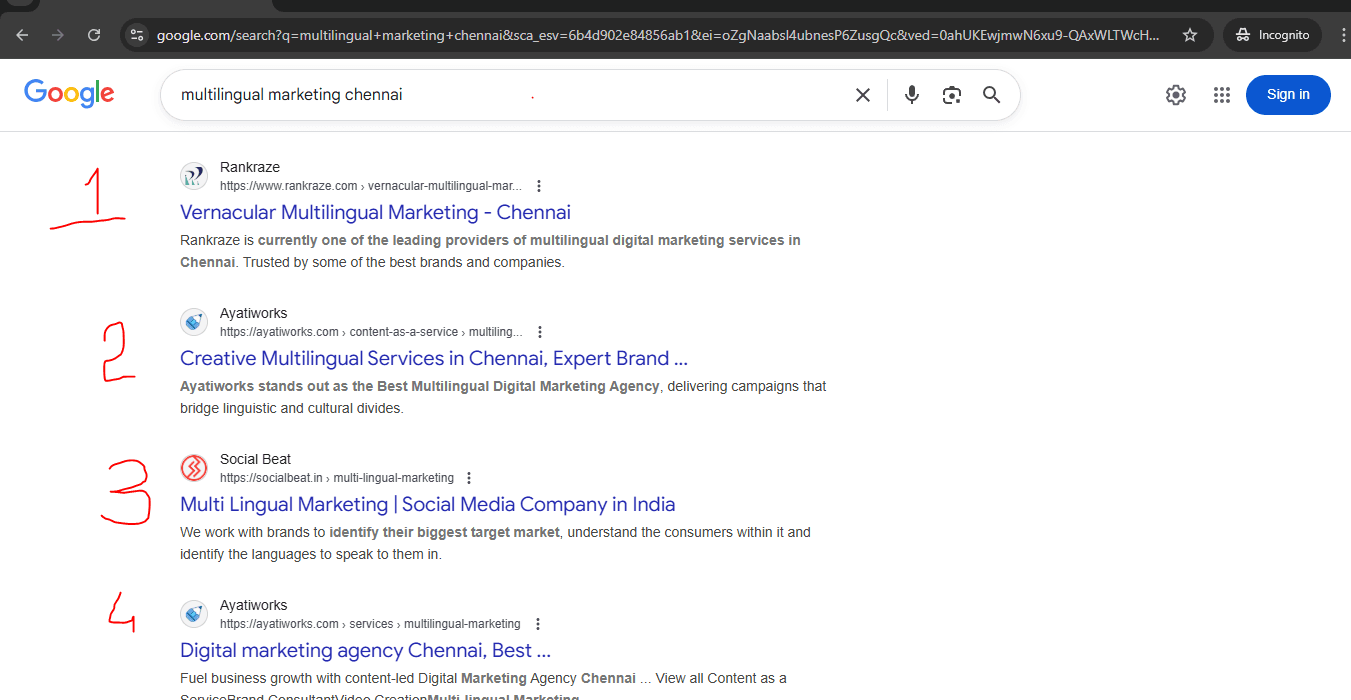Click the Social Beat site favicon
This screenshot has height=700, width=1351.
click(x=193, y=467)
